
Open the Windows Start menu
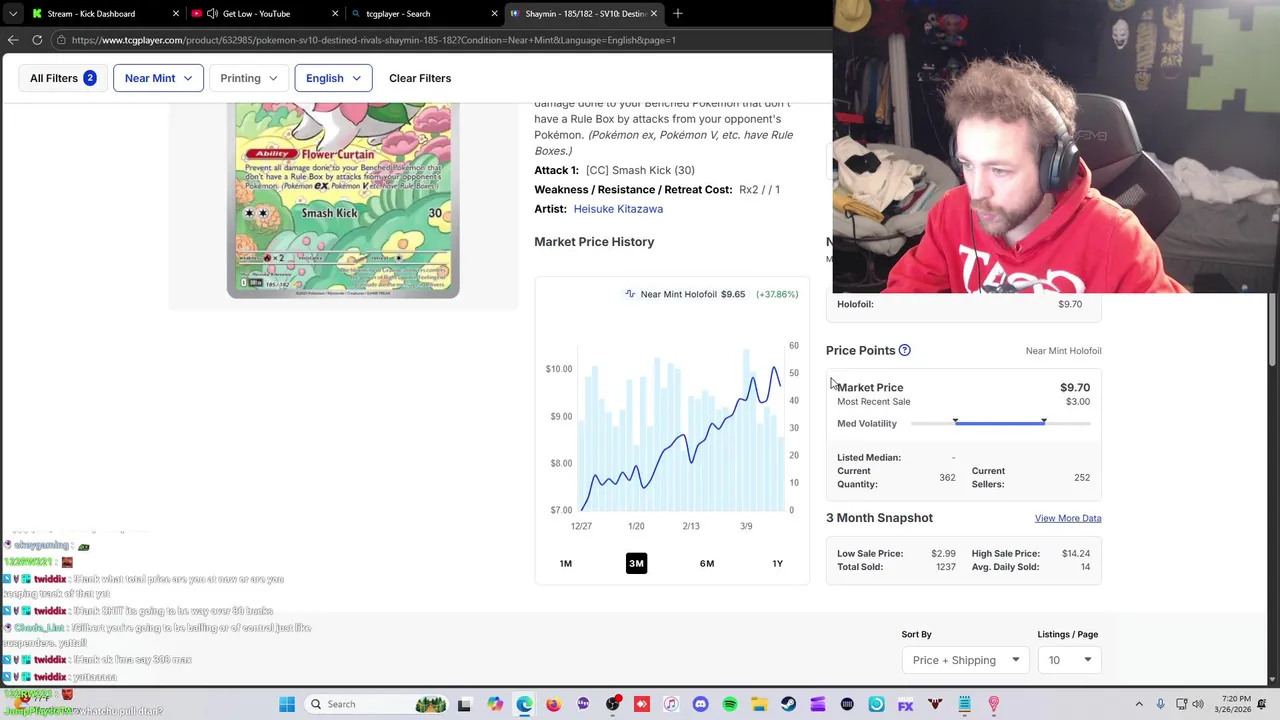287,704
